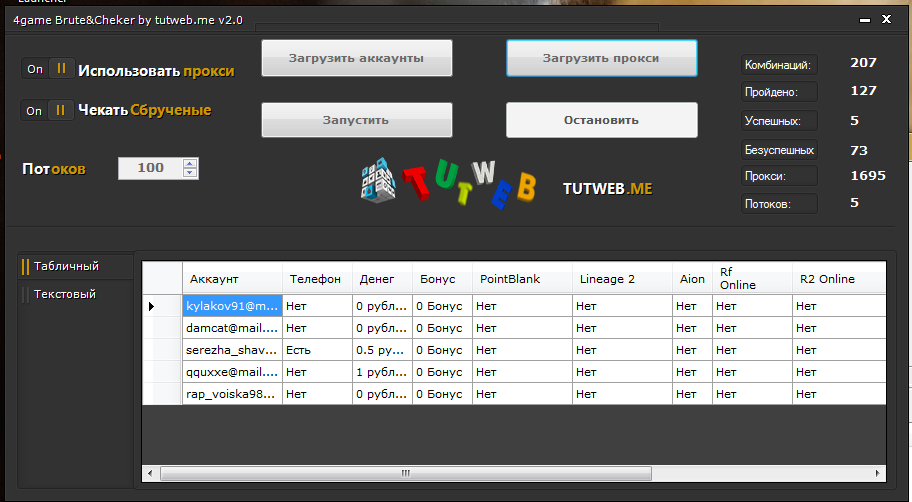Click the PointBlank column header
This screenshot has width=912, height=502.
(522, 279)
